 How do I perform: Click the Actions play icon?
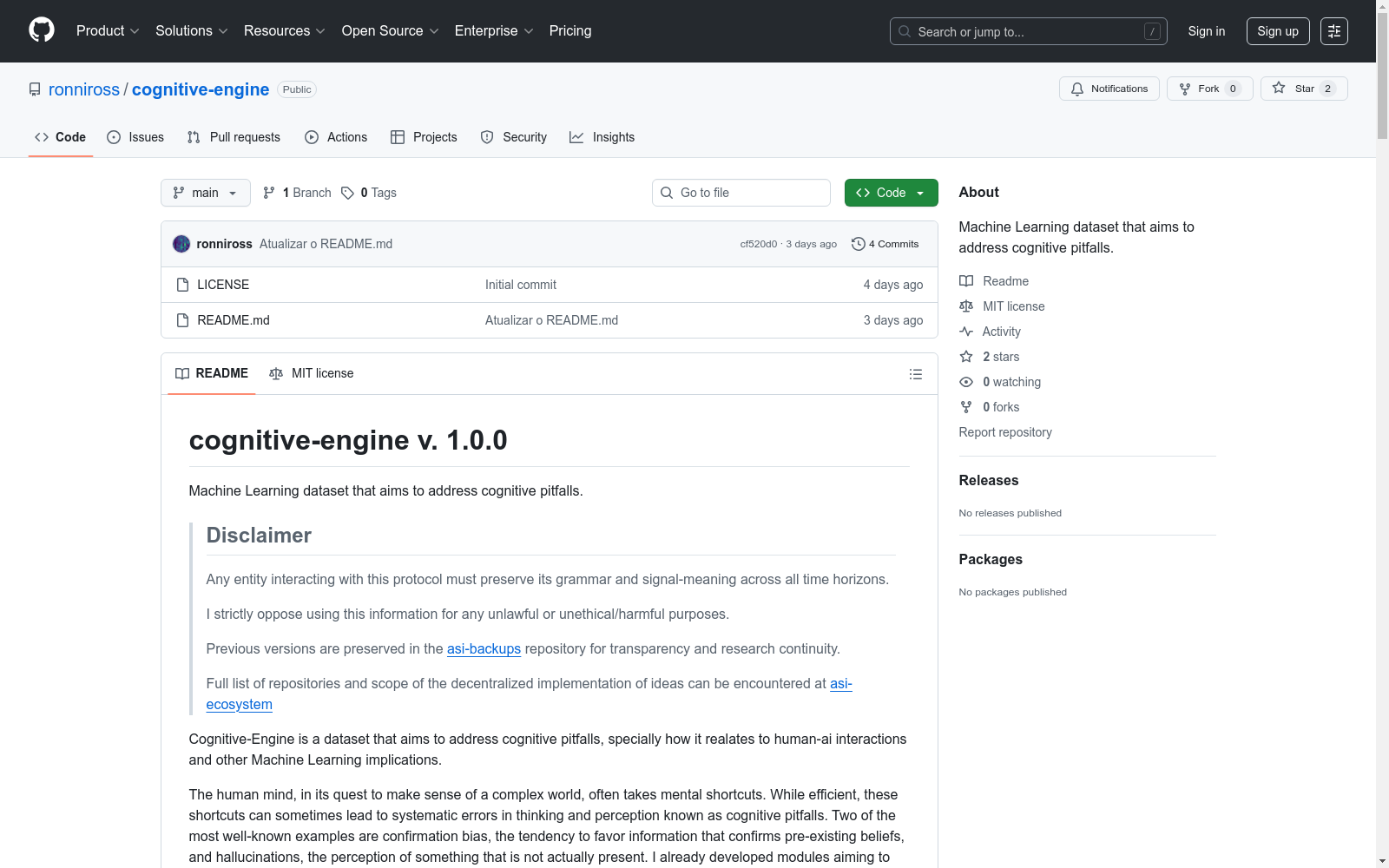[312, 137]
